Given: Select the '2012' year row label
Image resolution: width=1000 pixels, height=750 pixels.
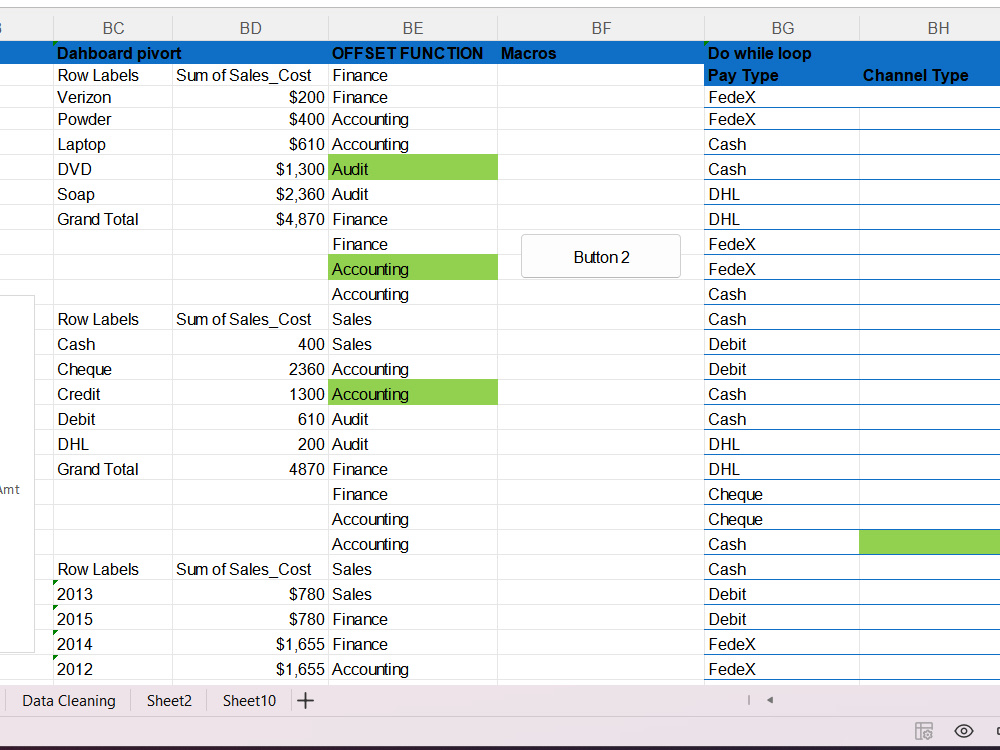Looking at the screenshot, I should click(113, 668).
